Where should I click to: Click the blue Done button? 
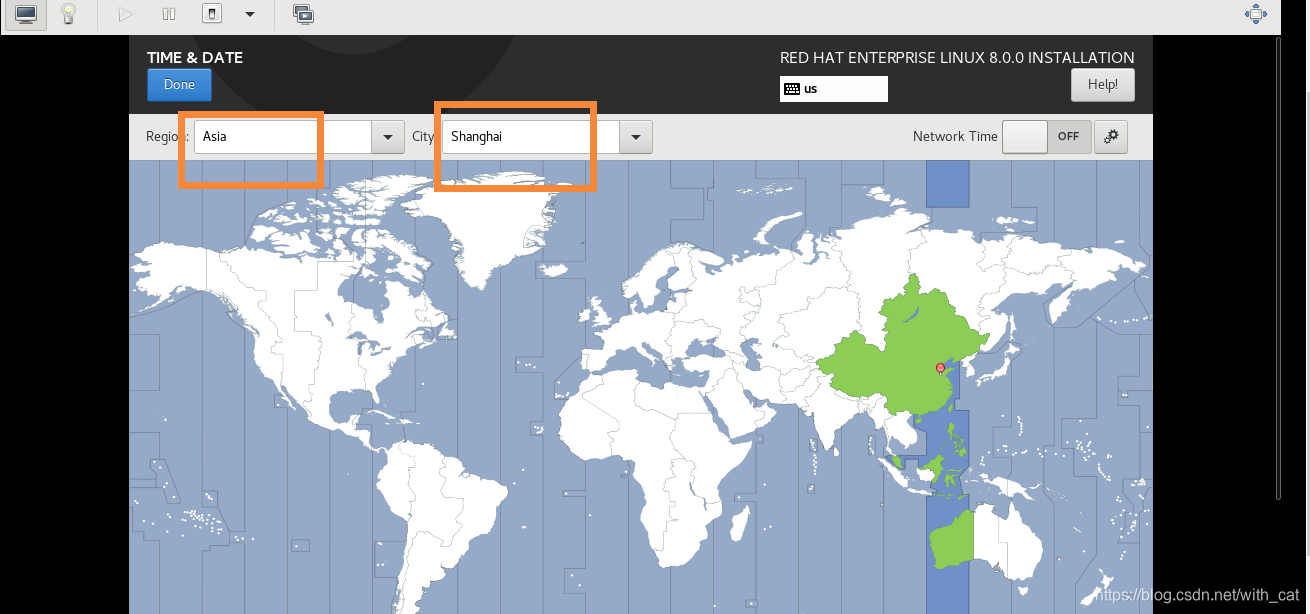(179, 85)
